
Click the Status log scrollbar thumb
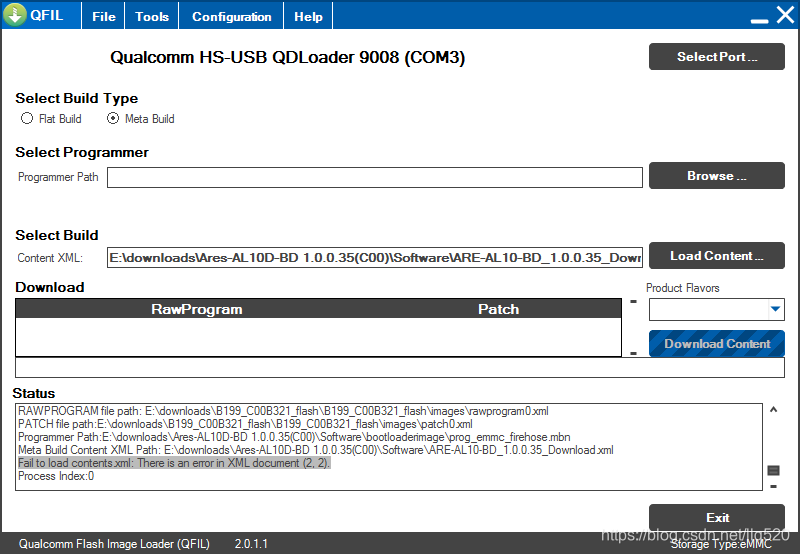pos(773,470)
